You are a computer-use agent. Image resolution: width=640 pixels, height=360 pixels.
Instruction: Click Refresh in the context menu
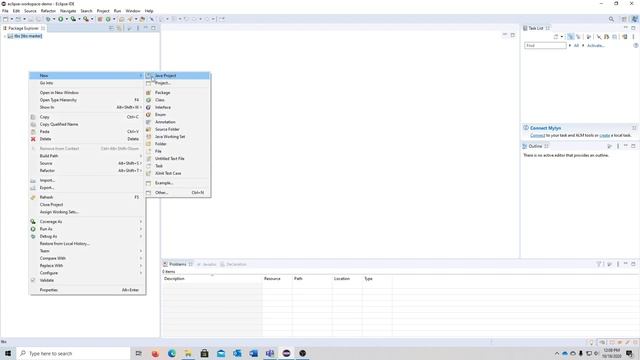pos(87,197)
